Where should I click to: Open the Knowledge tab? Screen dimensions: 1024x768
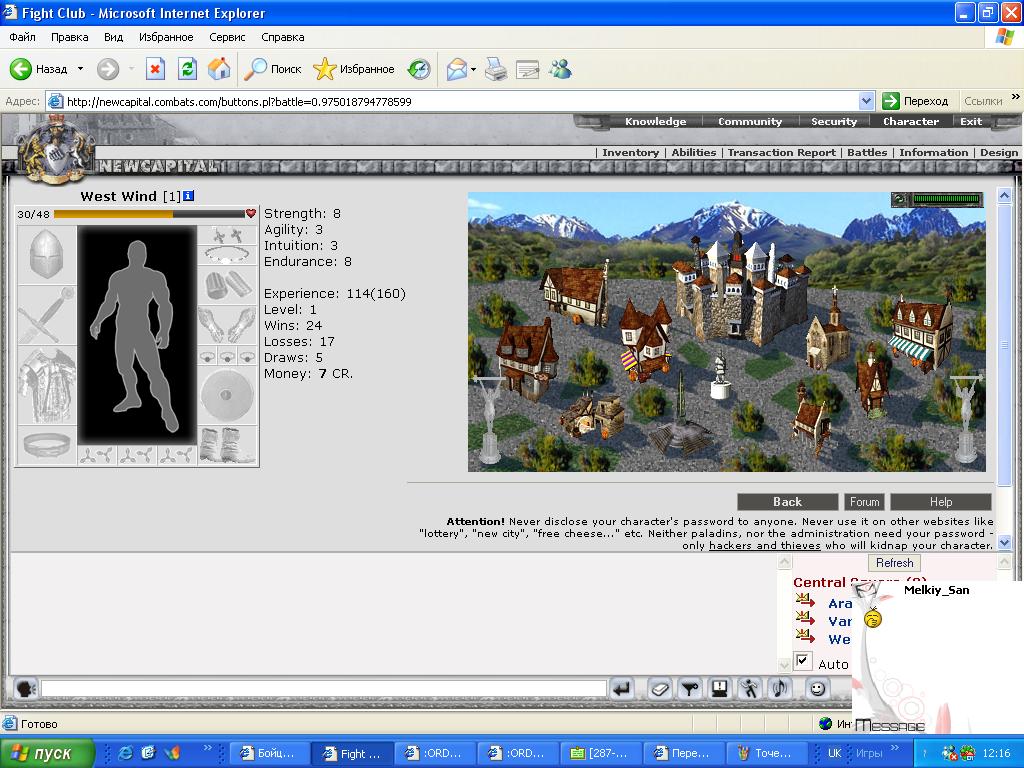pos(655,121)
